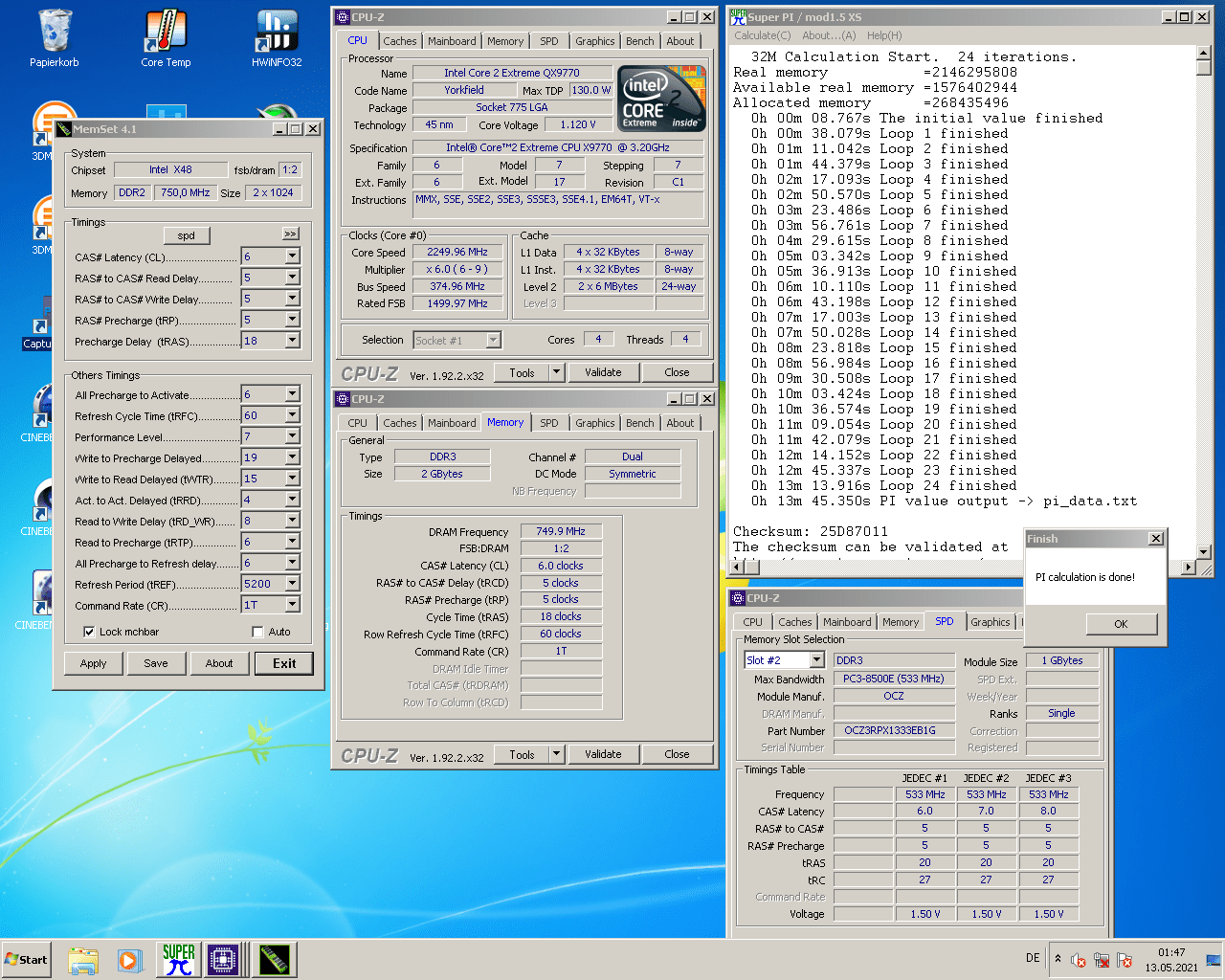This screenshot has height=980, width=1225.
Task: Open SPD tab in the Memory CPU-Z window
Action: tap(549, 423)
